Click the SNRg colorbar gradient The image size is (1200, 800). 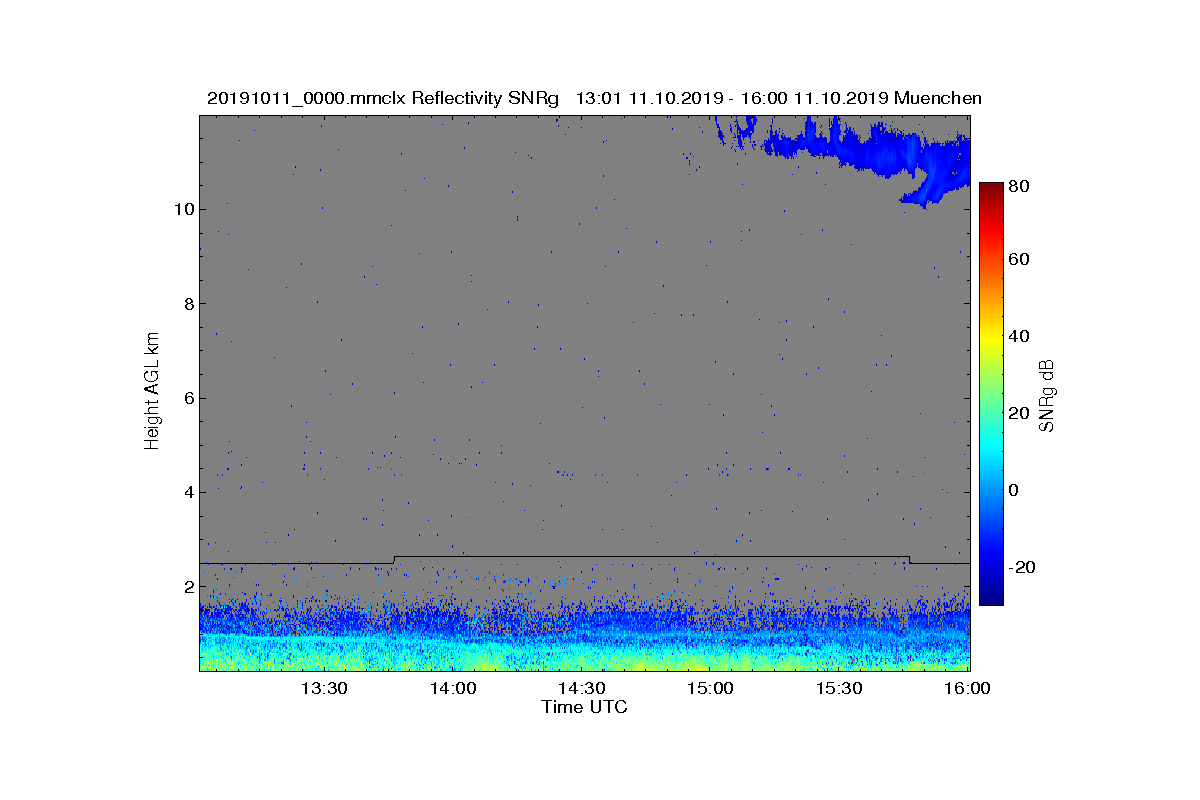click(990, 394)
